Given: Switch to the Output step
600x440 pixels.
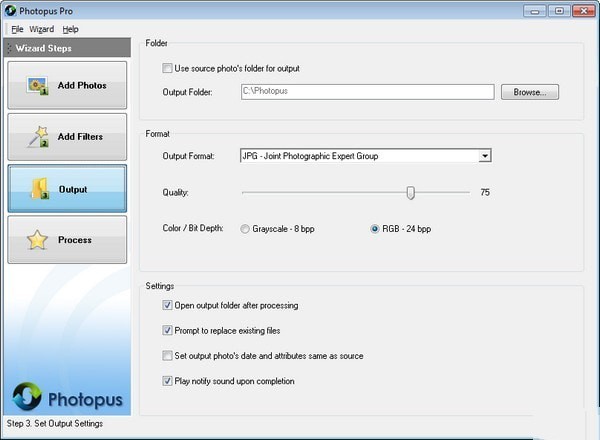Looking at the screenshot, I should point(67,188).
